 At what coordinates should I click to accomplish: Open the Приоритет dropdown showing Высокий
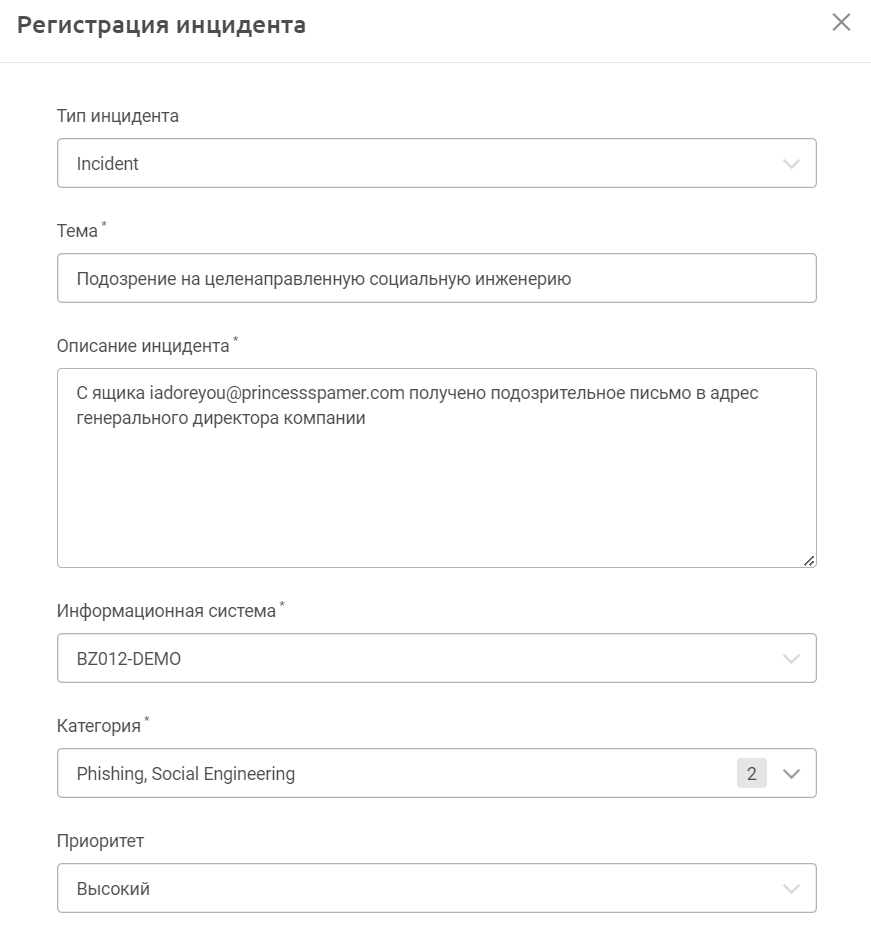pos(420,888)
